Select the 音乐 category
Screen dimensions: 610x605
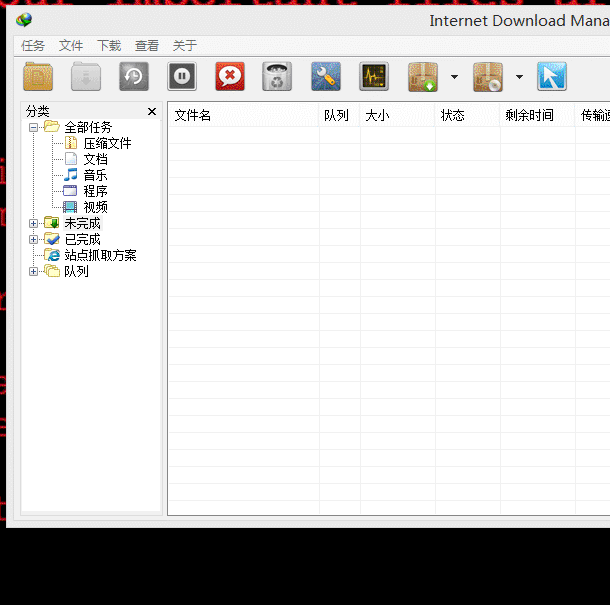click(95, 175)
